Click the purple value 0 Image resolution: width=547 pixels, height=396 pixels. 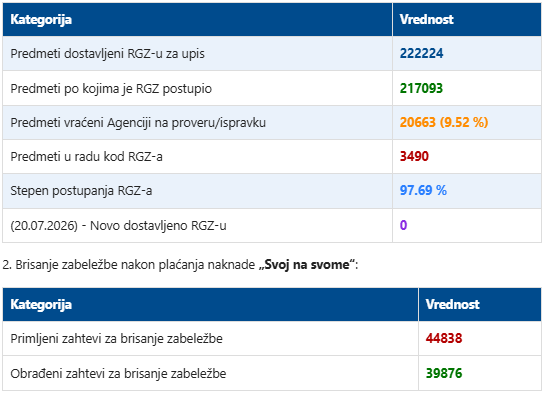pyautogui.click(x=403, y=225)
